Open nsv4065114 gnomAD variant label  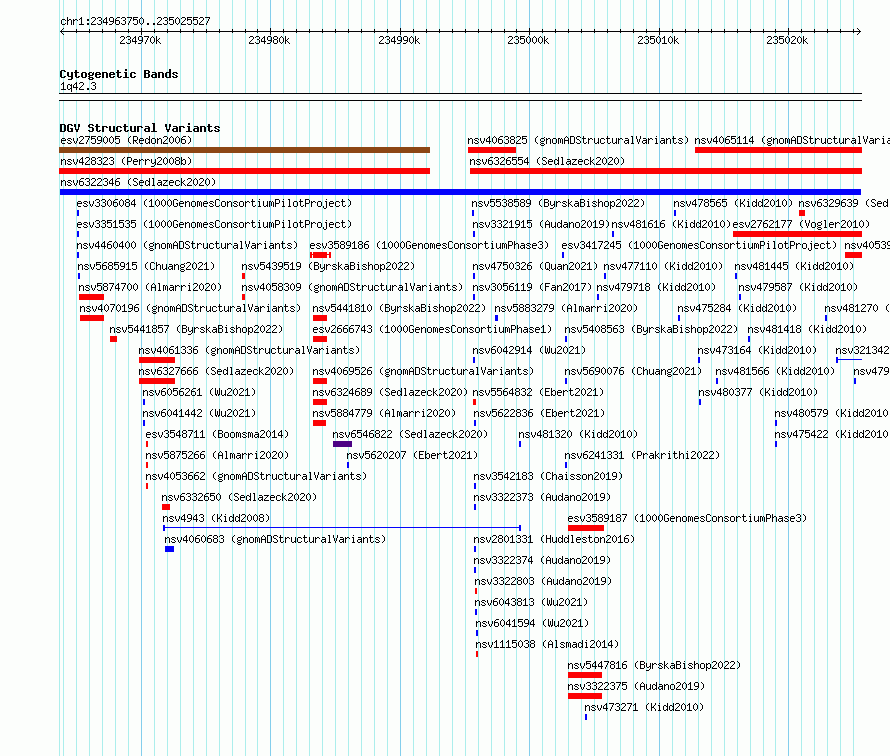click(792, 140)
